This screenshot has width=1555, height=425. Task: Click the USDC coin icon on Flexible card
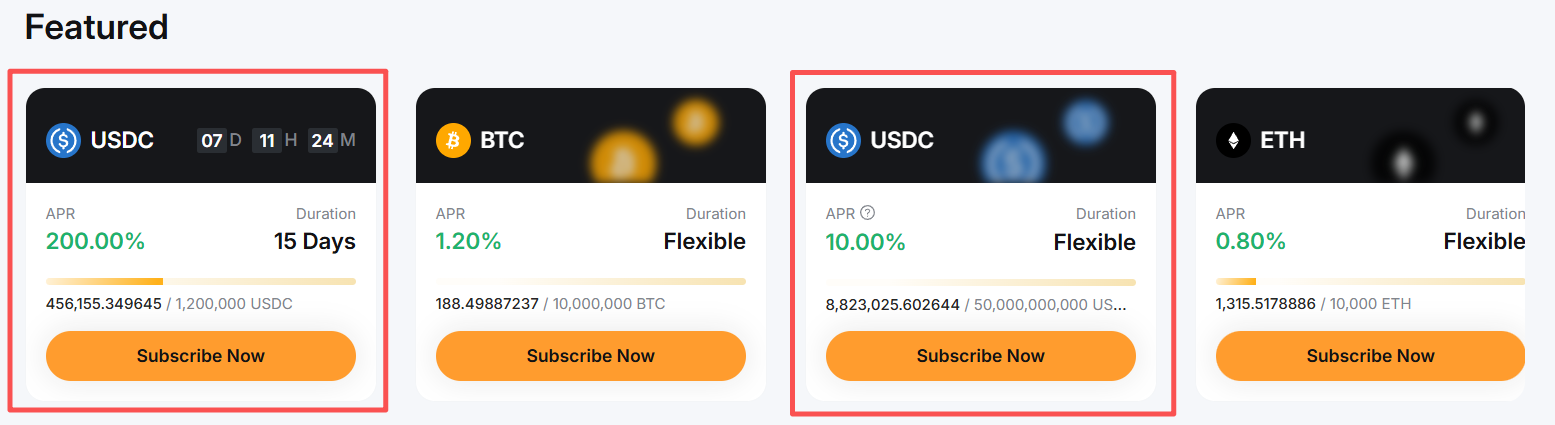843,140
